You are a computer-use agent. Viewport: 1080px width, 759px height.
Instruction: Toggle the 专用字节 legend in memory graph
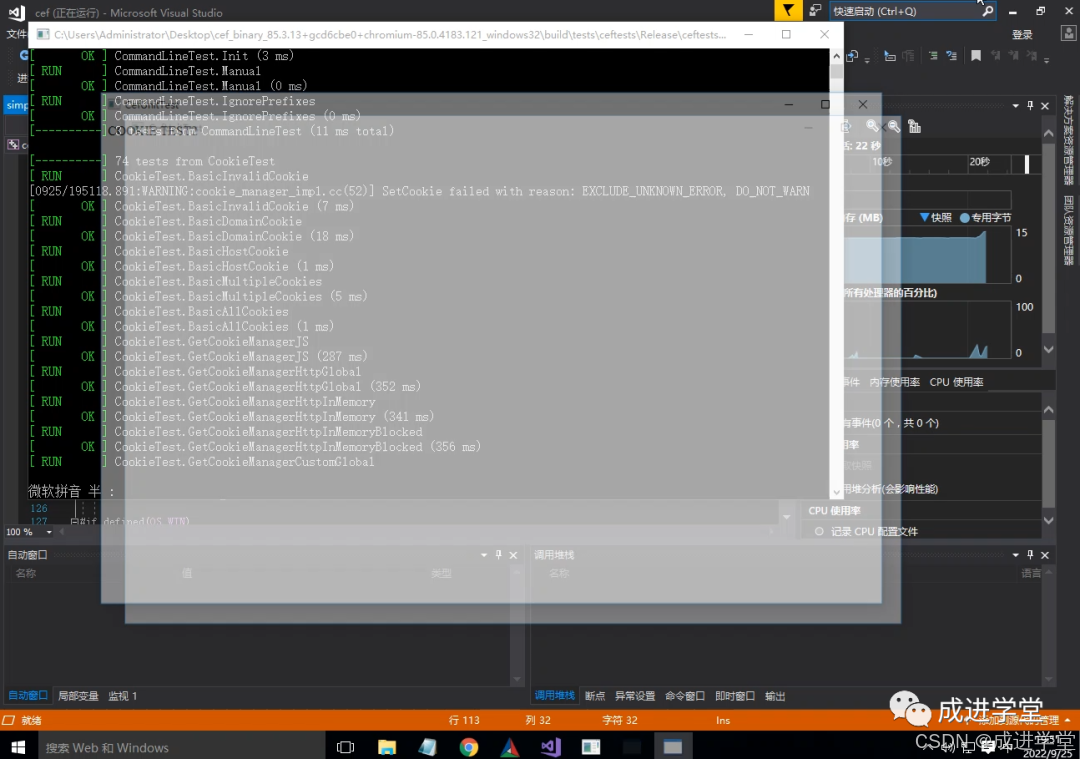click(x=990, y=217)
